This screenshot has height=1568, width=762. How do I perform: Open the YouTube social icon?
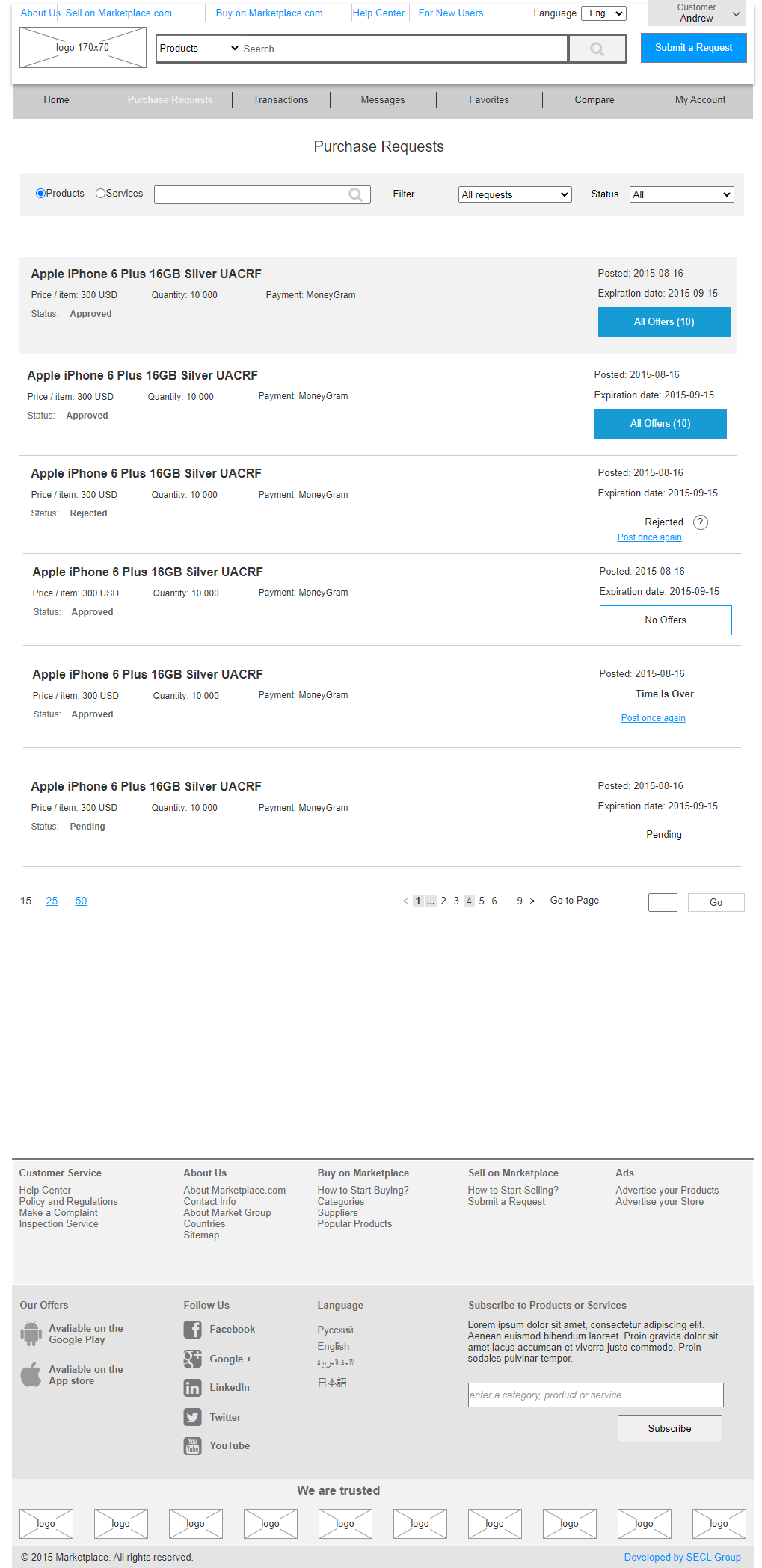(x=192, y=1445)
